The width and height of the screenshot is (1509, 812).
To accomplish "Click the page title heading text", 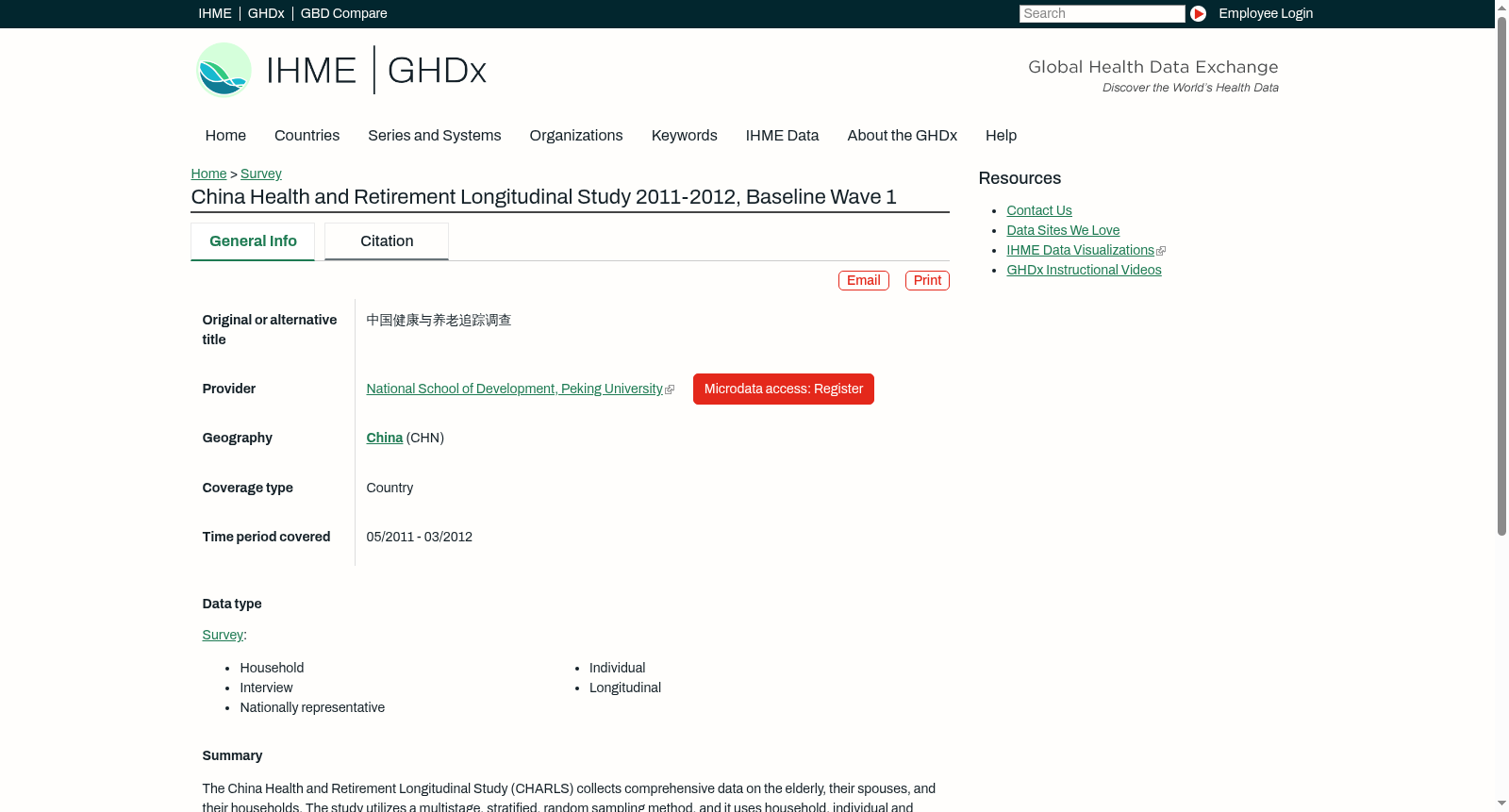I will click(543, 197).
